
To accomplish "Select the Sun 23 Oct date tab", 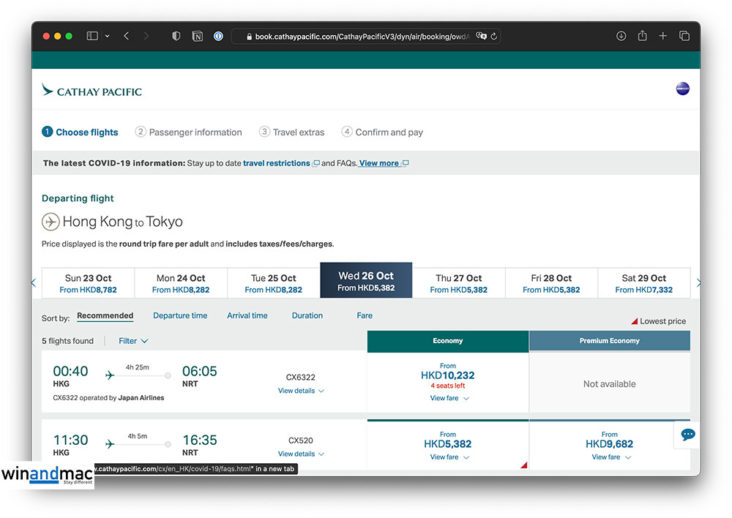I will point(88,283).
